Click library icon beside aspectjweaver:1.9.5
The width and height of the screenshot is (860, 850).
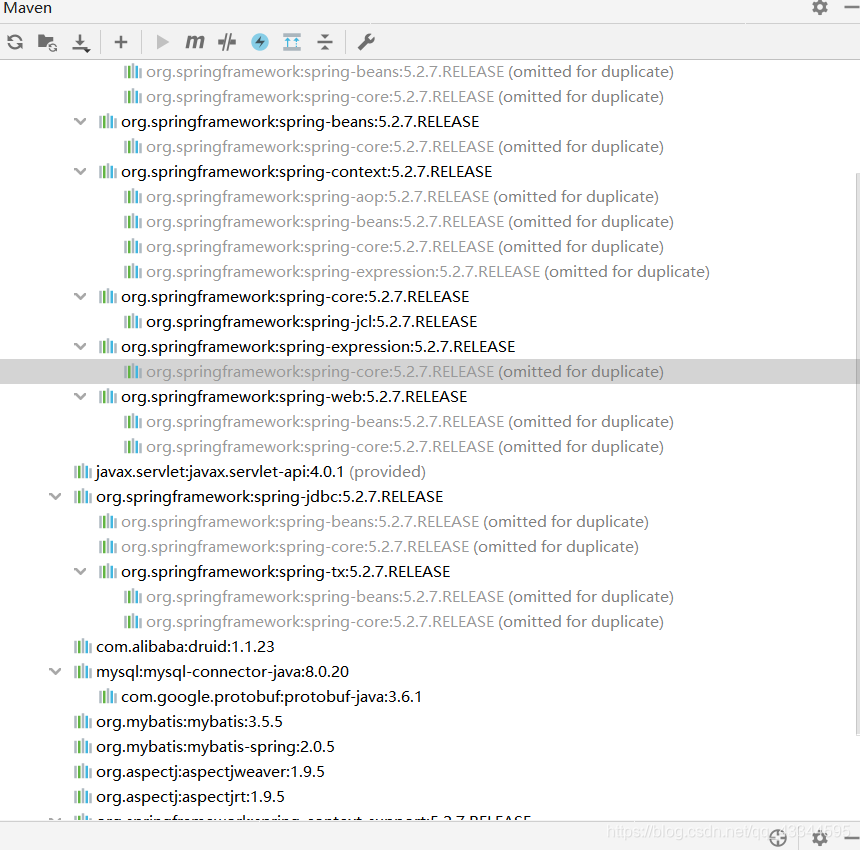(x=82, y=772)
